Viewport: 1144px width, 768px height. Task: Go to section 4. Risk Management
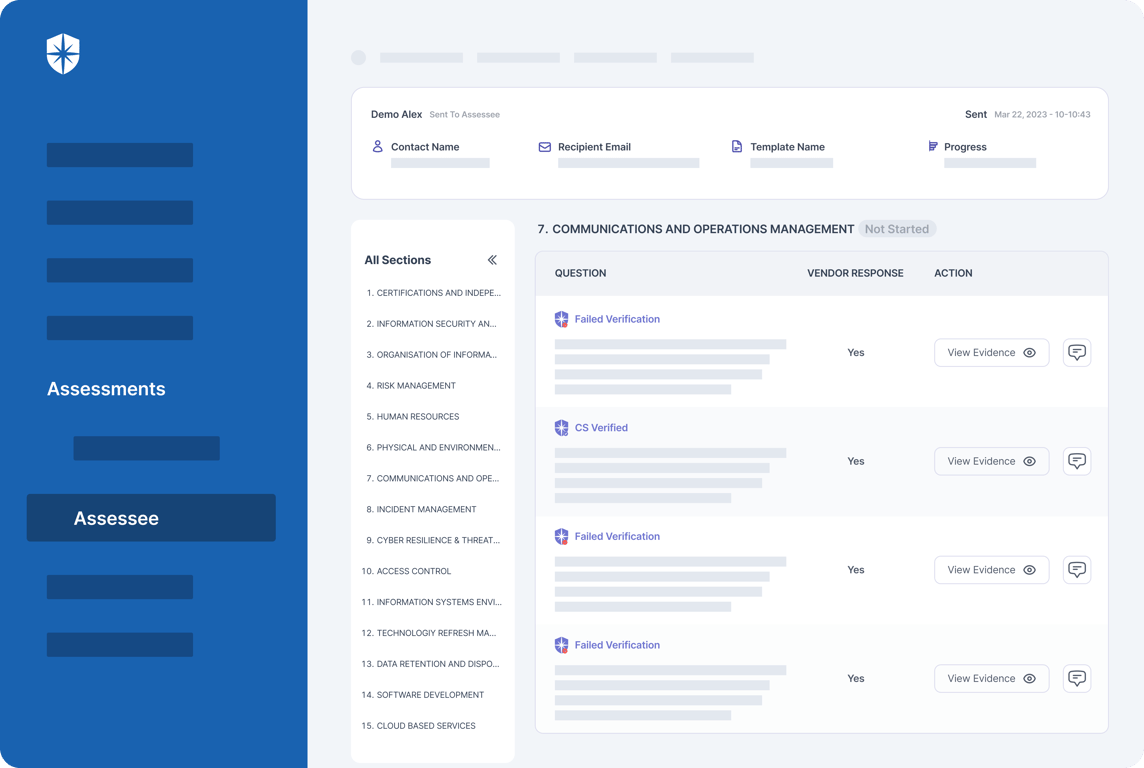click(x=411, y=385)
